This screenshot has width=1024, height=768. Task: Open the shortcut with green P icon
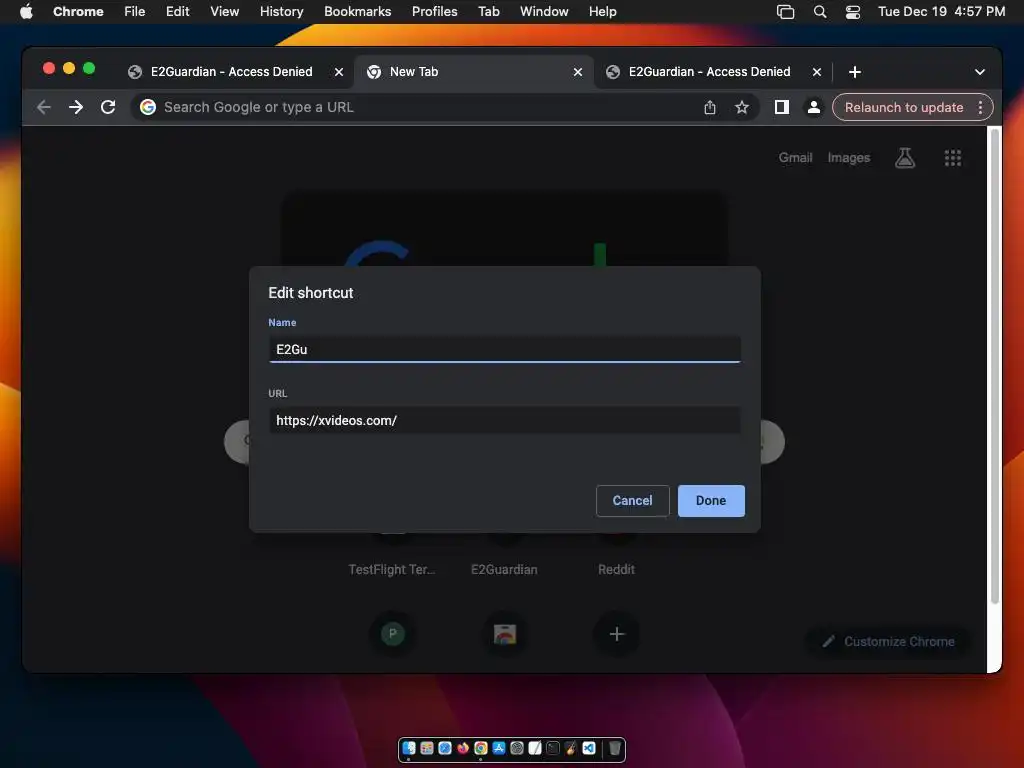click(x=392, y=633)
